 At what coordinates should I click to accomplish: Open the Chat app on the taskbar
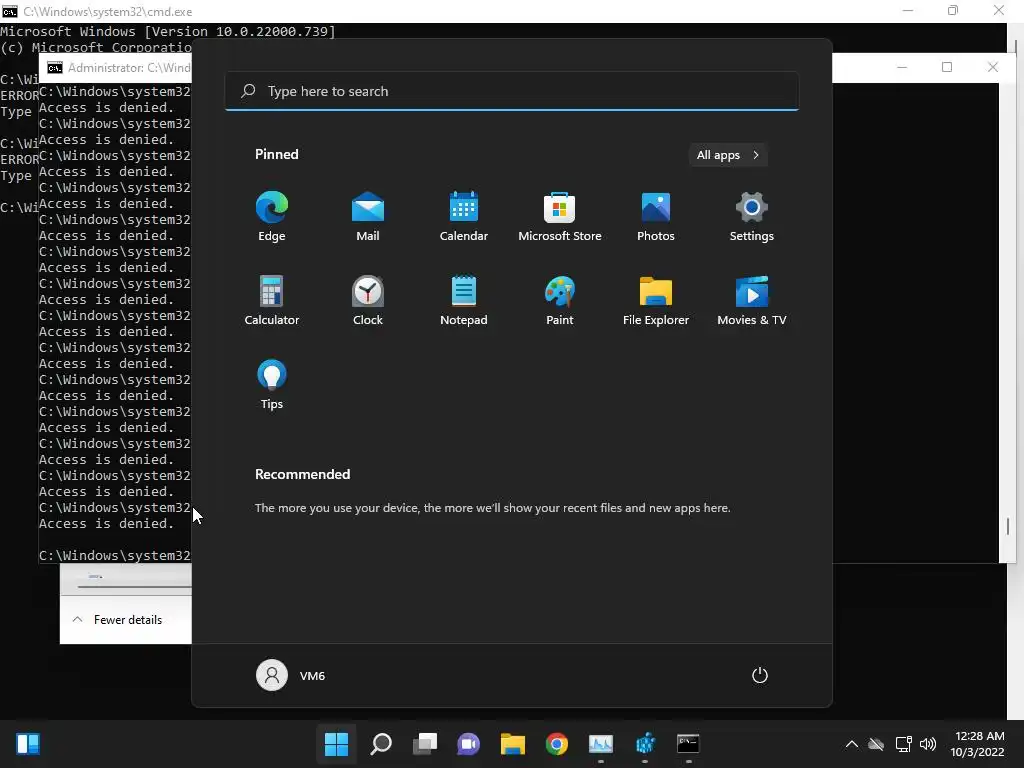(x=468, y=744)
